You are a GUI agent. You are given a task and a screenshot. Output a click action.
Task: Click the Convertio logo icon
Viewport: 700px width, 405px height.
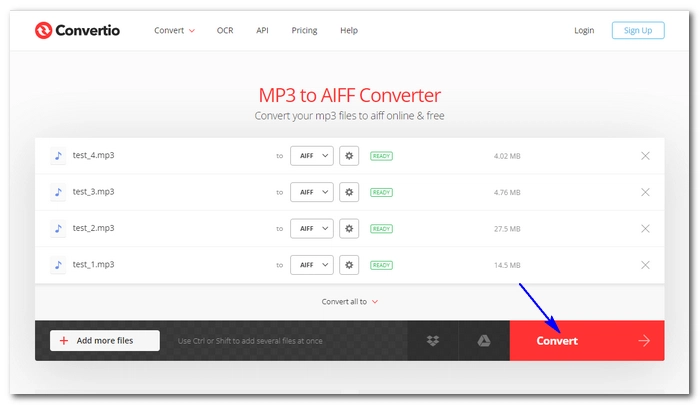[42, 30]
